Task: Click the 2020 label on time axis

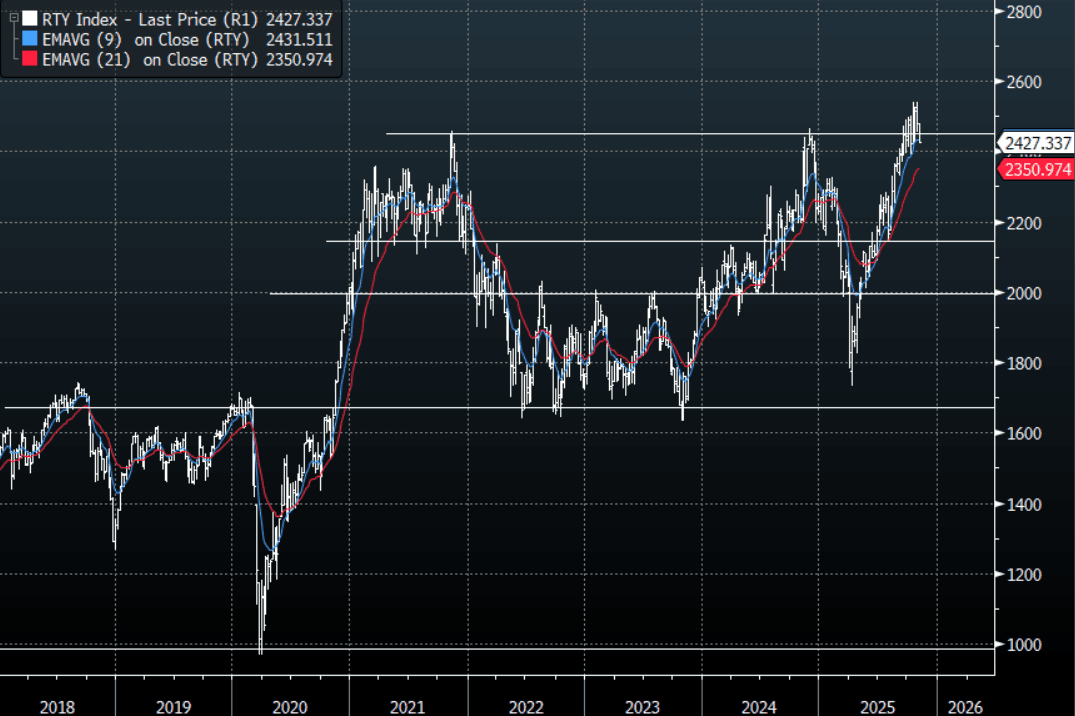Action: (290, 706)
